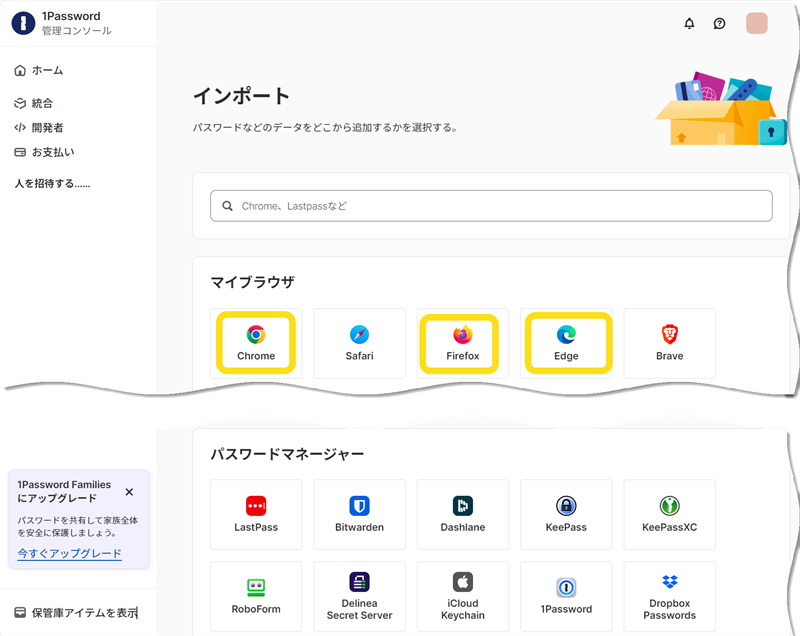Image resolution: width=800 pixels, height=636 pixels.
Task: Select the KeePass tile
Action: pyautogui.click(x=566, y=515)
